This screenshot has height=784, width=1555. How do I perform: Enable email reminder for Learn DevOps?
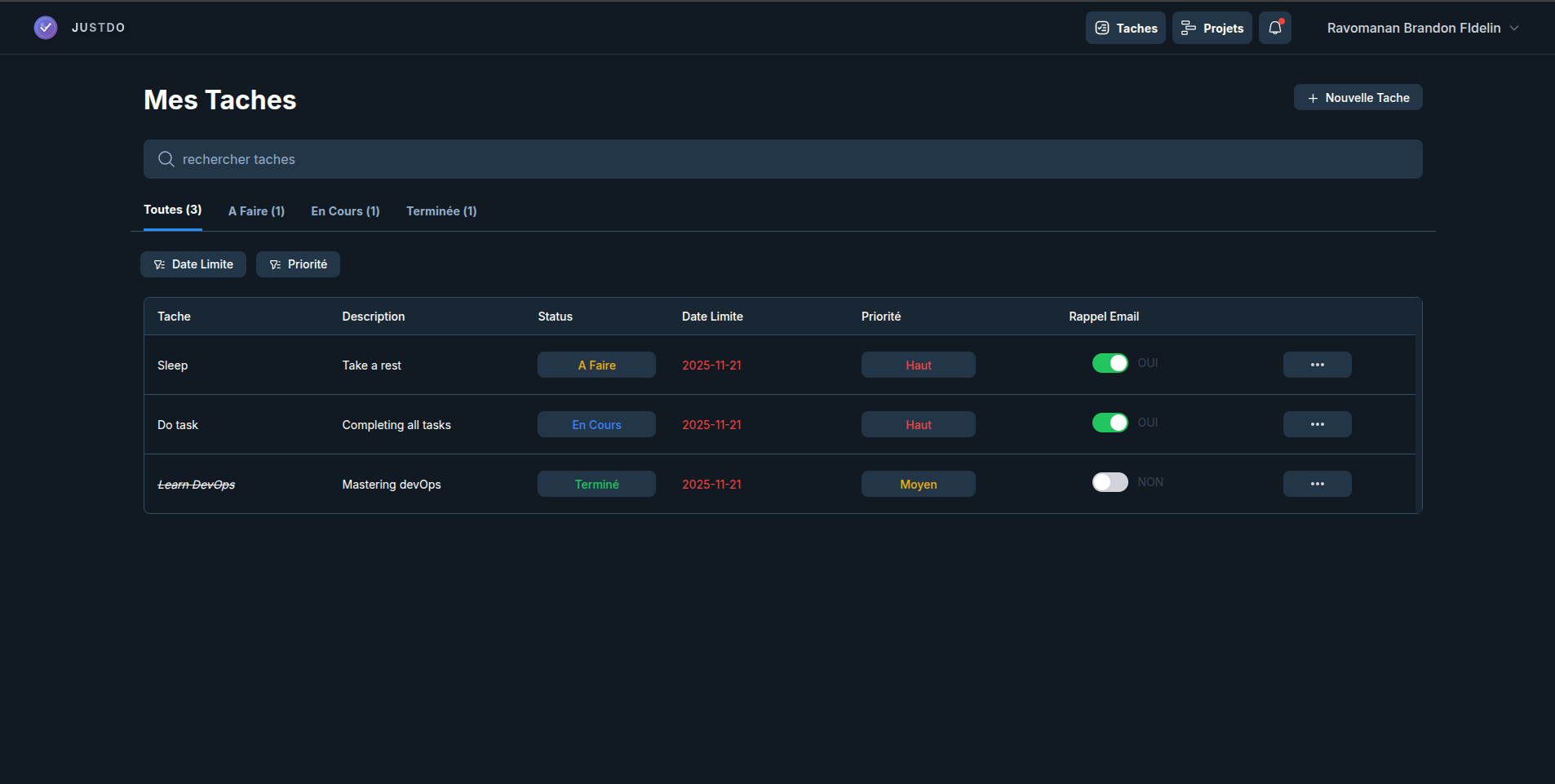pyautogui.click(x=1110, y=482)
